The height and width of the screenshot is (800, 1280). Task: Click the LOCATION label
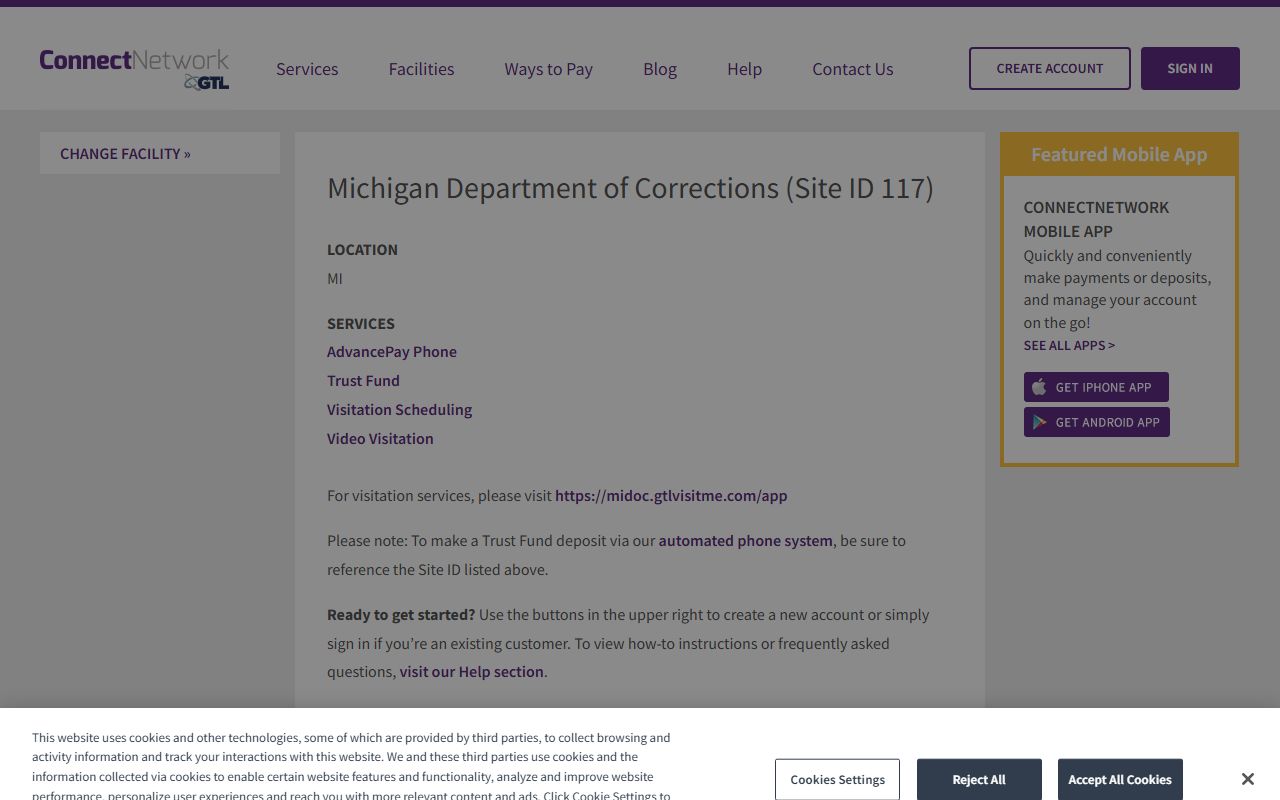pyautogui.click(x=362, y=249)
